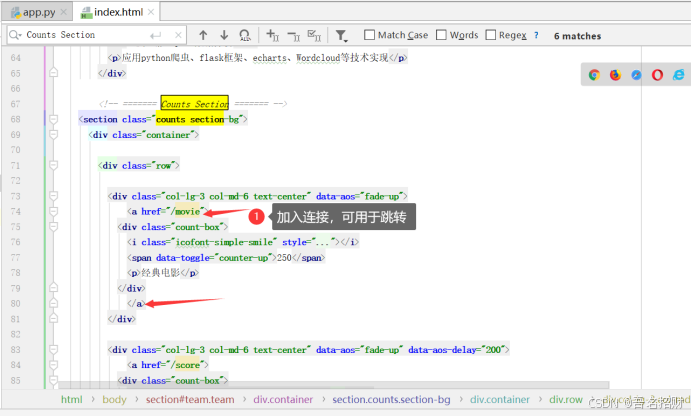Toggle fold end marker at line 79
Screen dimensions: 692x417
[53, 288]
